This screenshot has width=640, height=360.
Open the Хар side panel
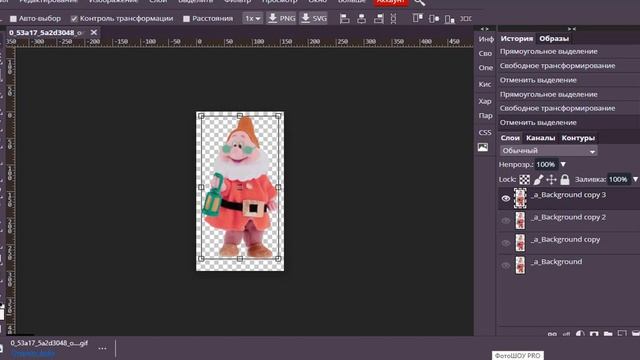pyautogui.click(x=485, y=101)
